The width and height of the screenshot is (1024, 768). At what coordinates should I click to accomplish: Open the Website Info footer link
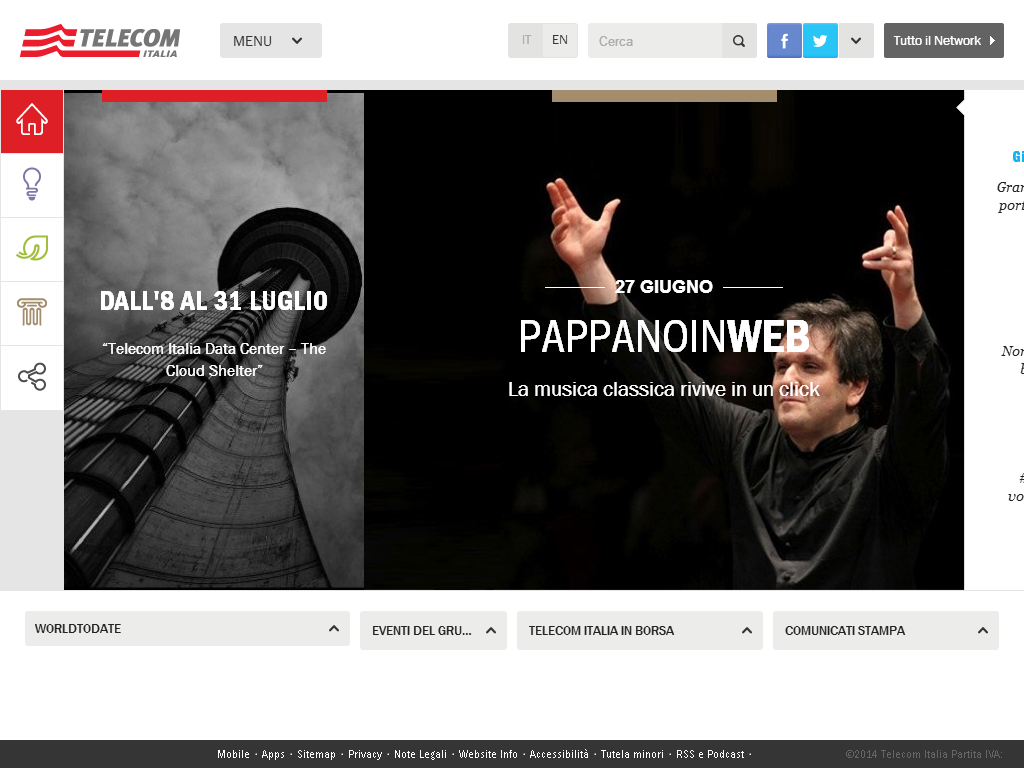tap(488, 754)
